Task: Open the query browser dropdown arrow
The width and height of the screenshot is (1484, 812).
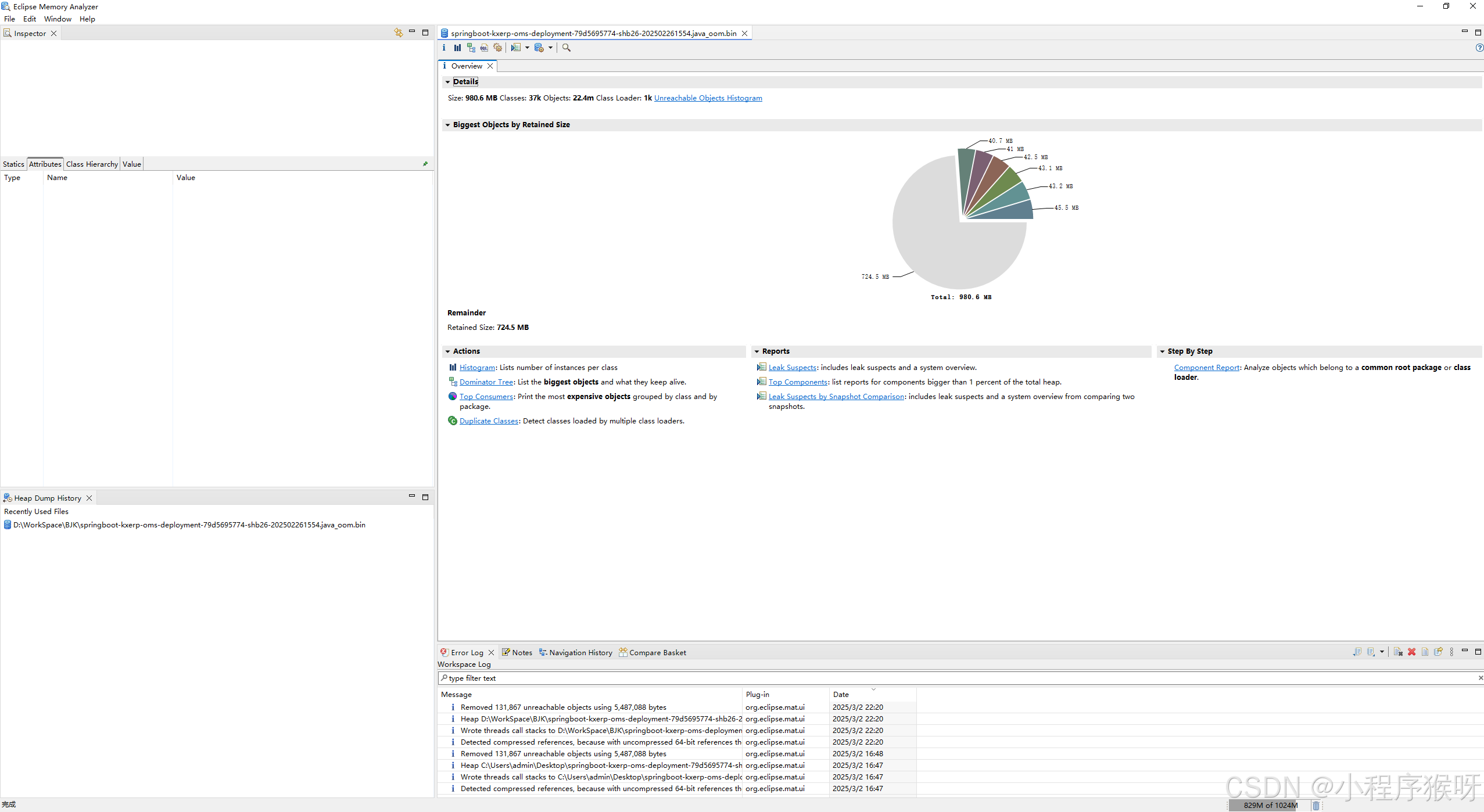Action: (x=550, y=48)
